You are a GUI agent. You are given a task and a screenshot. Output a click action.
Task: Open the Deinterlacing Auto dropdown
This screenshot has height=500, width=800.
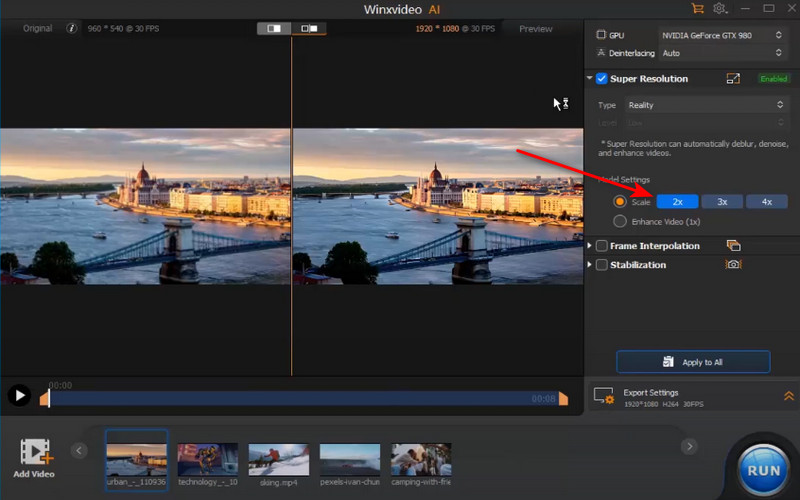pos(721,53)
